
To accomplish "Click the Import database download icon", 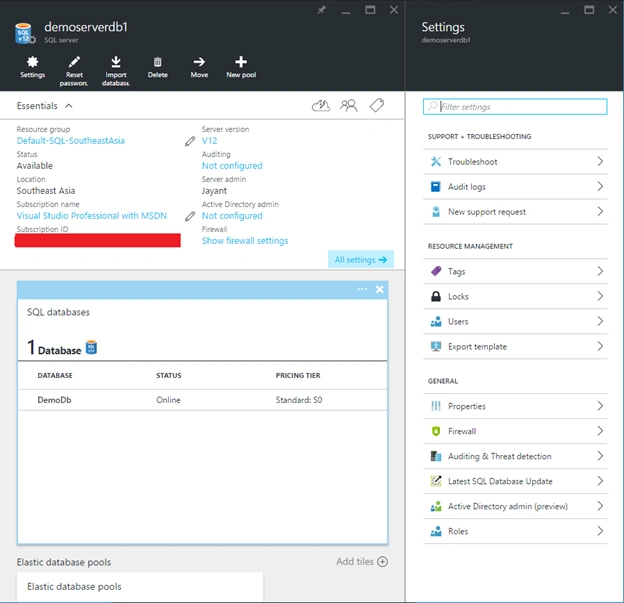I will [116, 62].
